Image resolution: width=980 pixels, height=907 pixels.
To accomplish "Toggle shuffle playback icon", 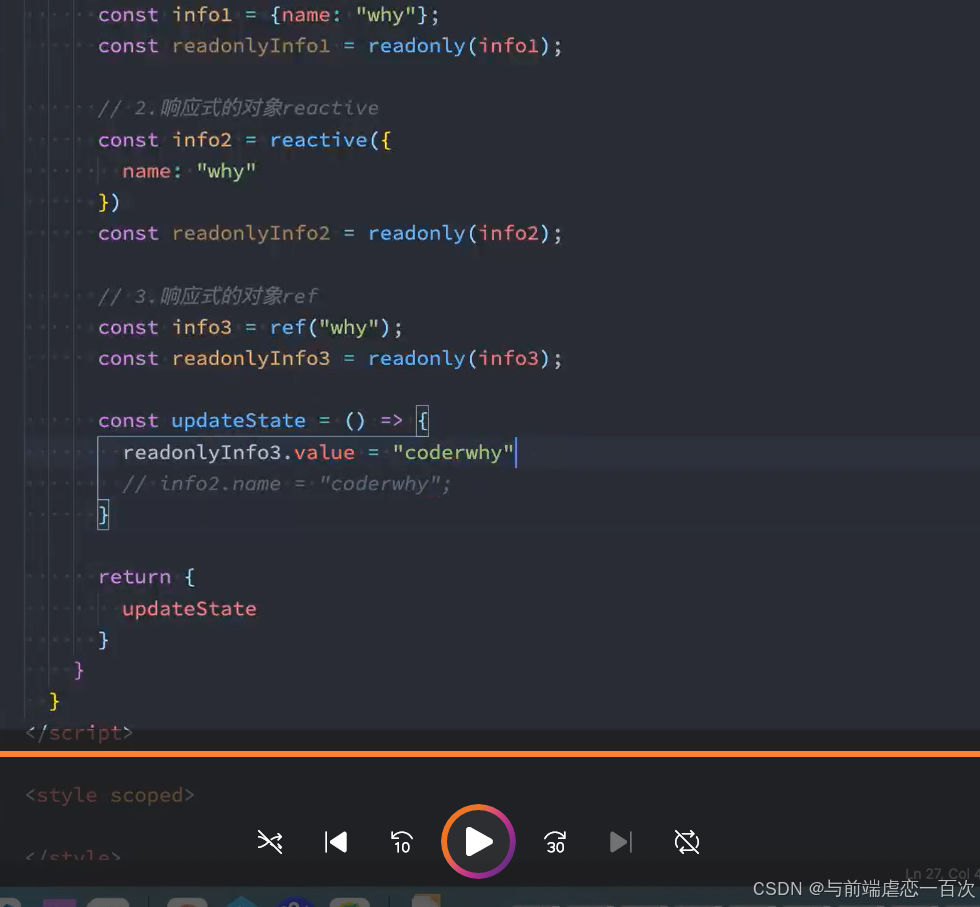I will [x=270, y=841].
